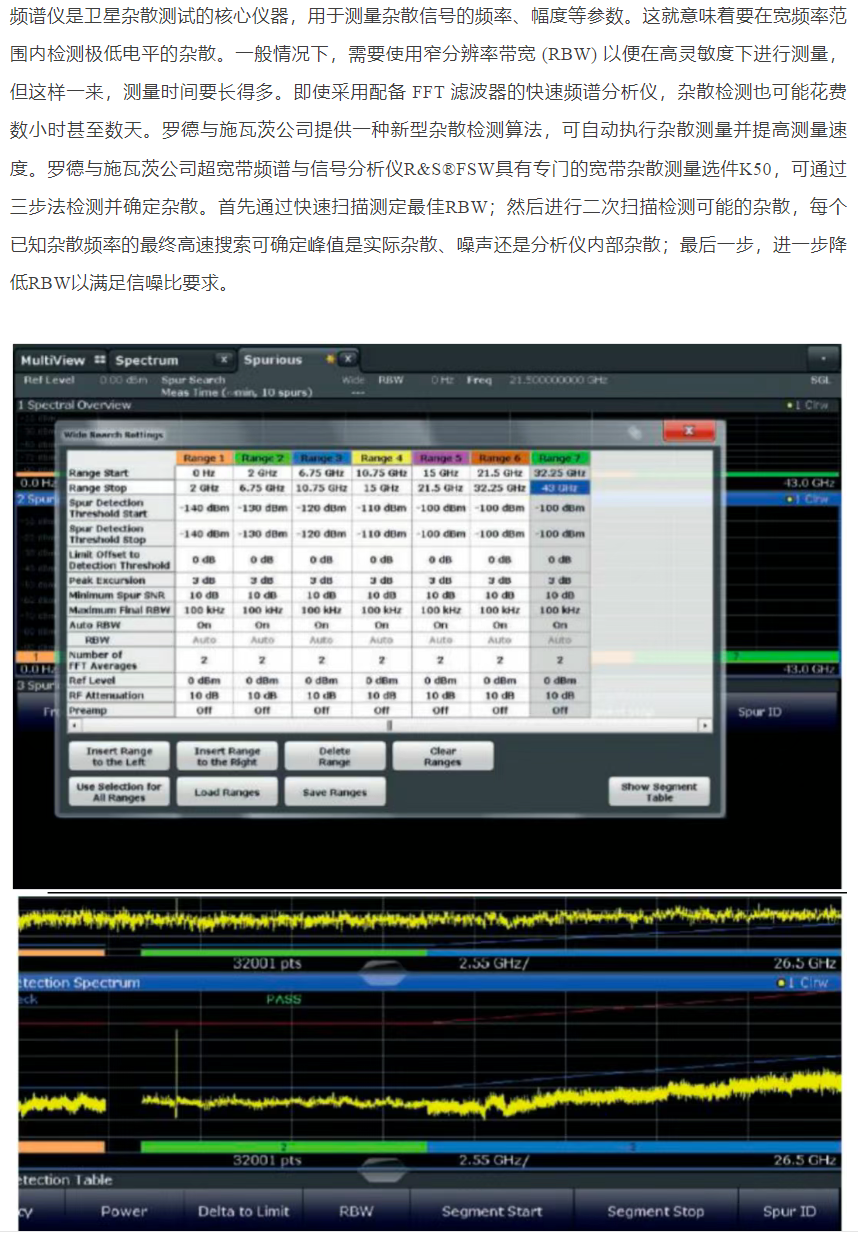Click the Show Segment Table button
The image size is (858, 1235).
(659, 792)
